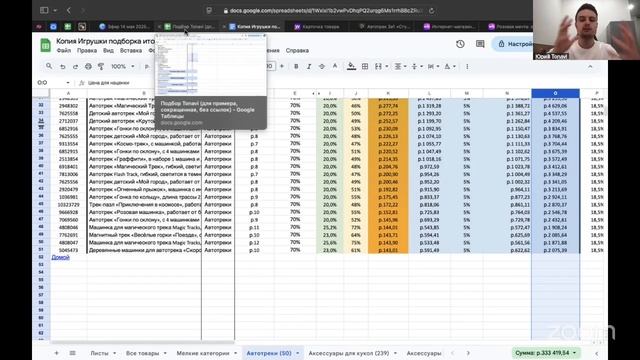This screenshot has height=360, width=640.
Task: Open the all sheets list icon
Action: (72, 353)
